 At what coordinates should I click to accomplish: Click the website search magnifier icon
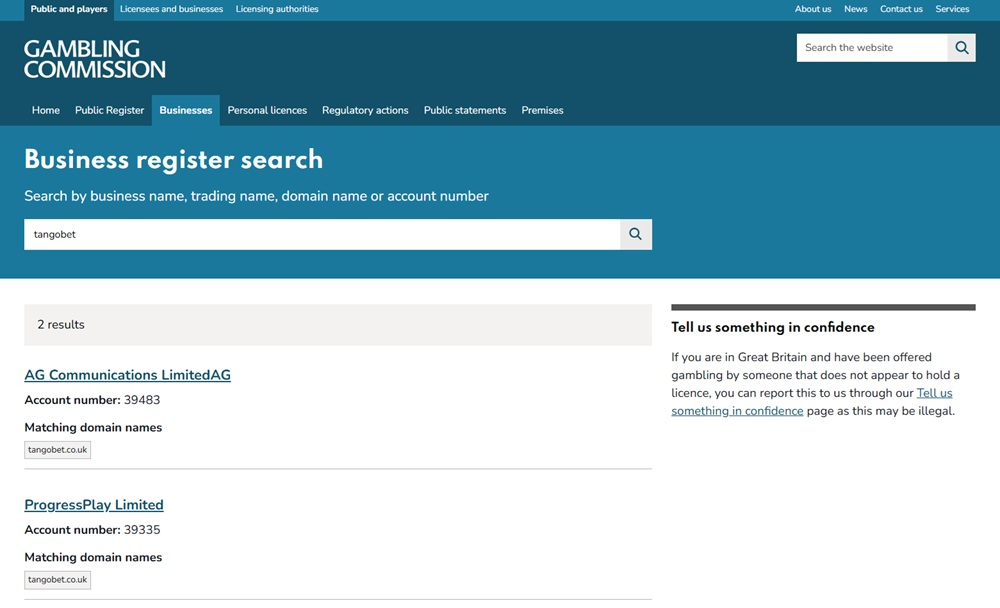[961, 48]
